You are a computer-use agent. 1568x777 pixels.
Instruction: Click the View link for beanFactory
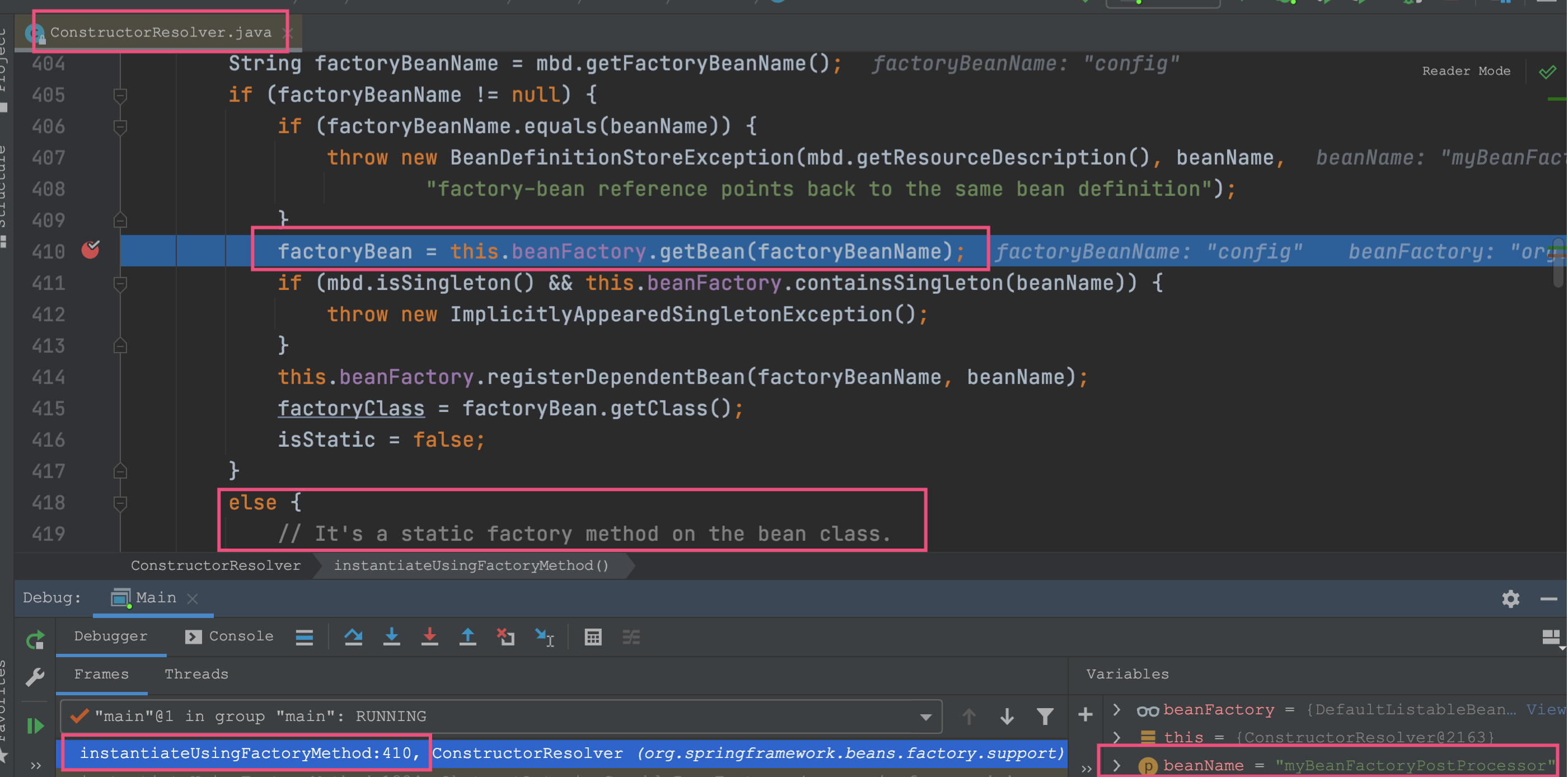(x=1547, y=709)
